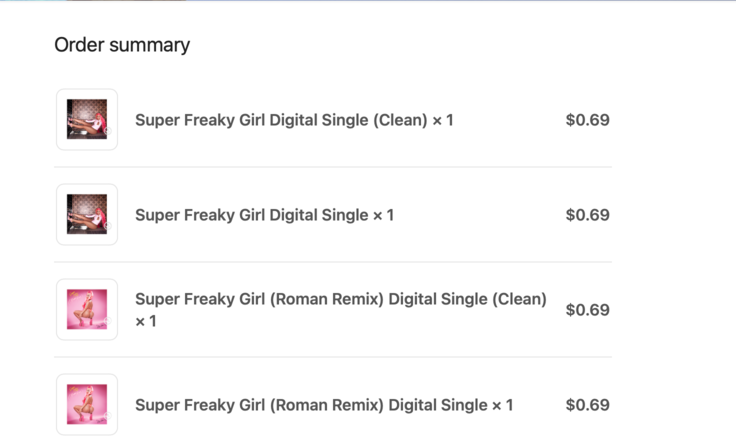Image resolution: width=736 pixels, height=439 pixels.
Task: Click the divider below the second order item
Action: tap(333, 262)
